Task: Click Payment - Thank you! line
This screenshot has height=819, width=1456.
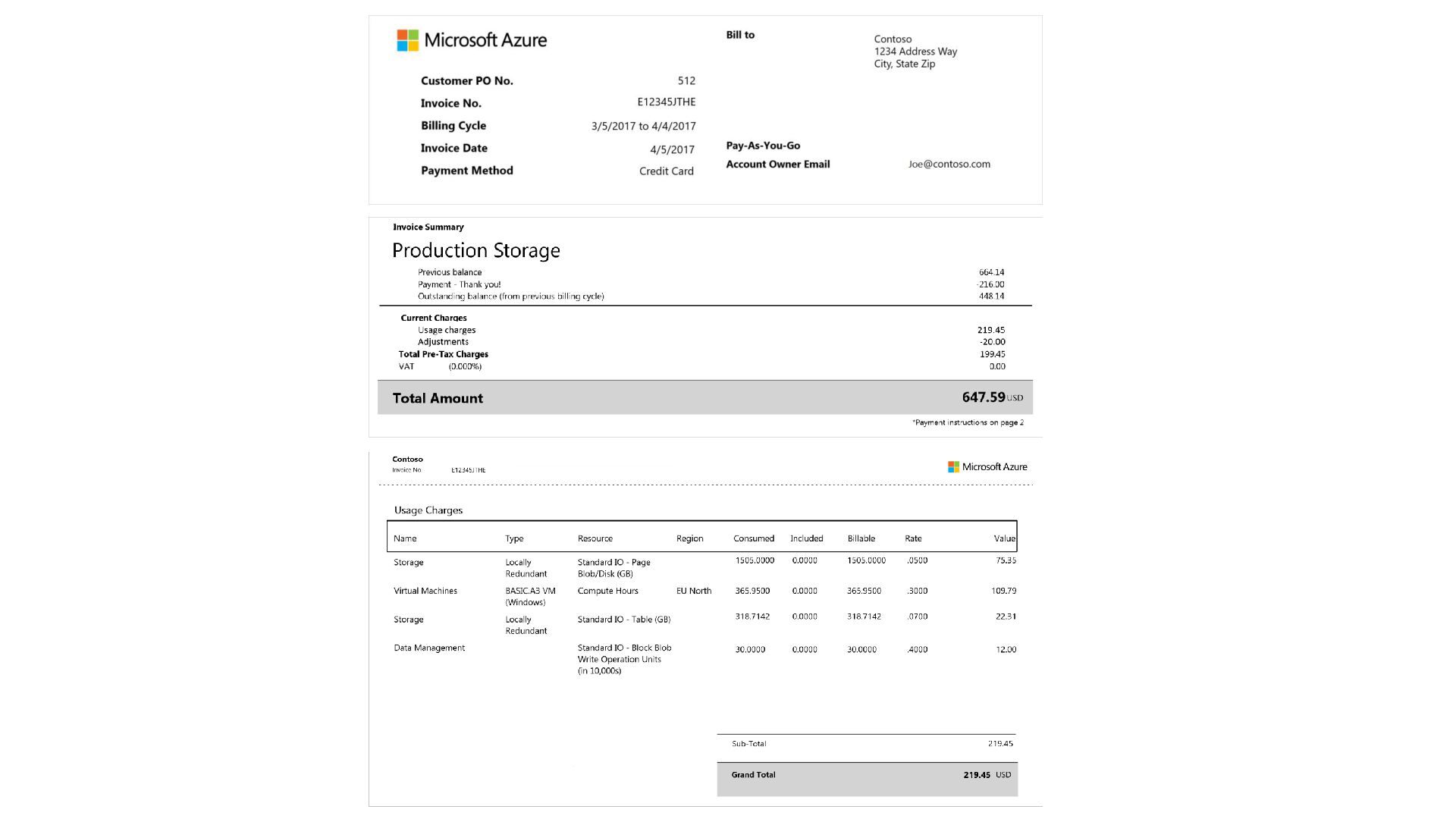Action: (459, 284)
